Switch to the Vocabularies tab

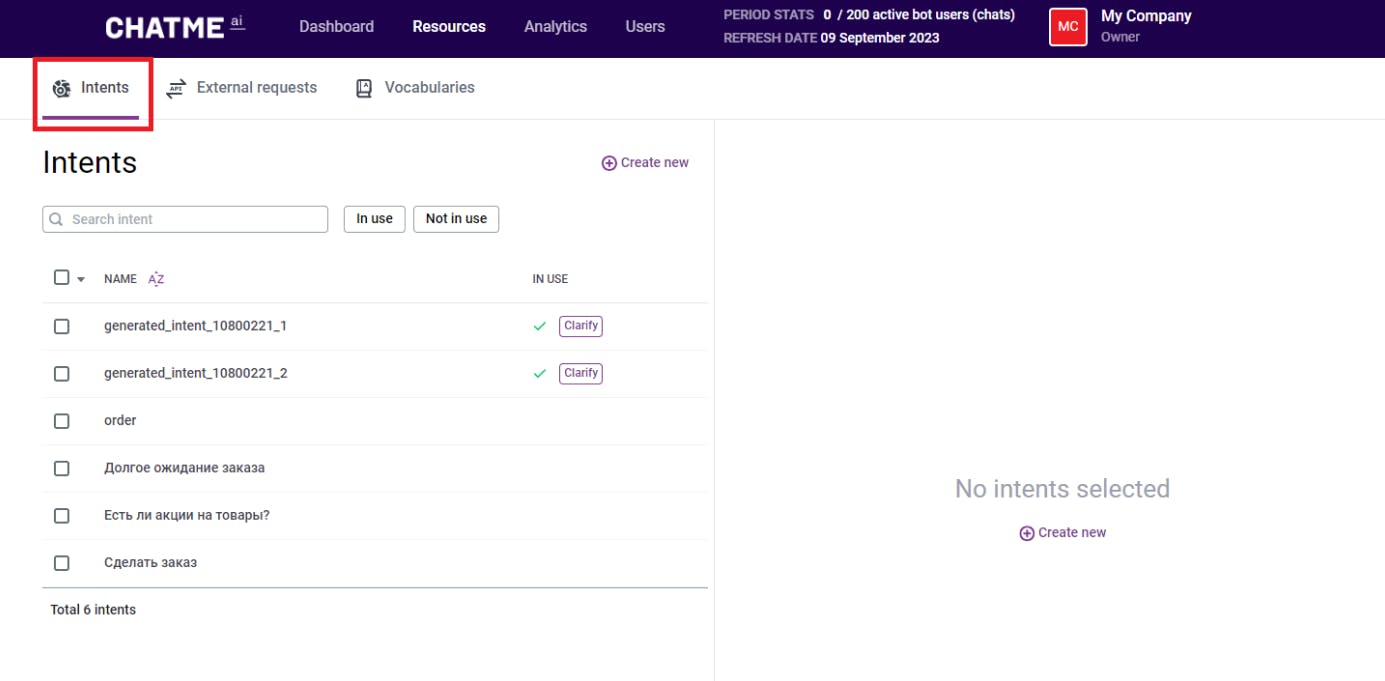[x=429, y=88]
